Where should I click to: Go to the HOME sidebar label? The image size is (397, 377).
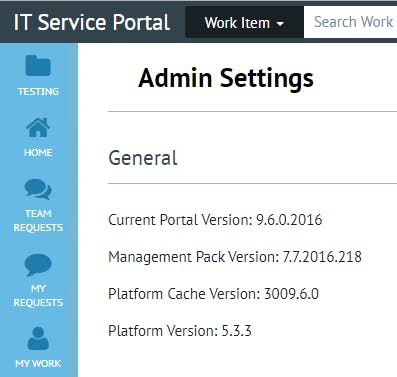pos(38,153)
